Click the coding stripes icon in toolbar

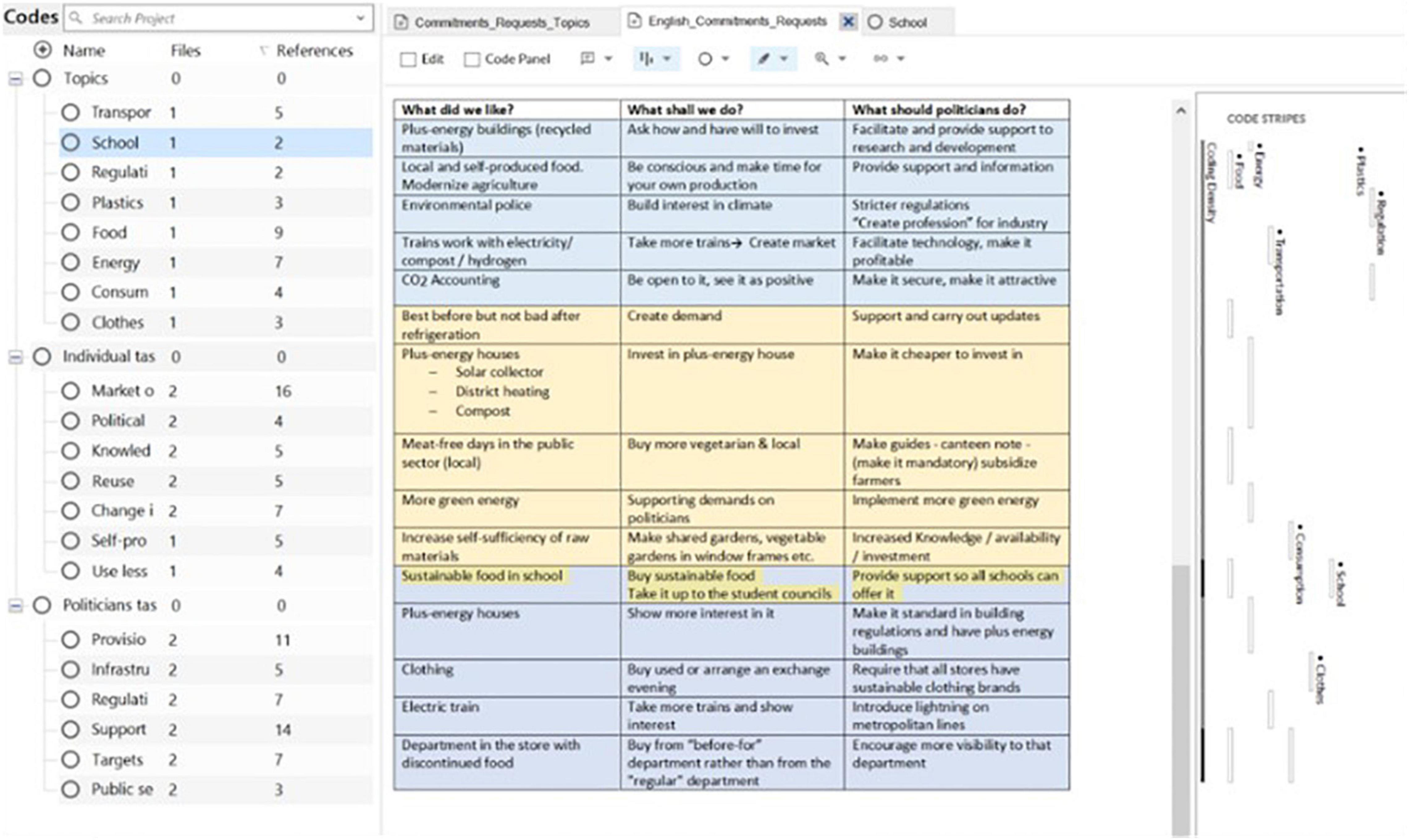[x=646, y=58]
